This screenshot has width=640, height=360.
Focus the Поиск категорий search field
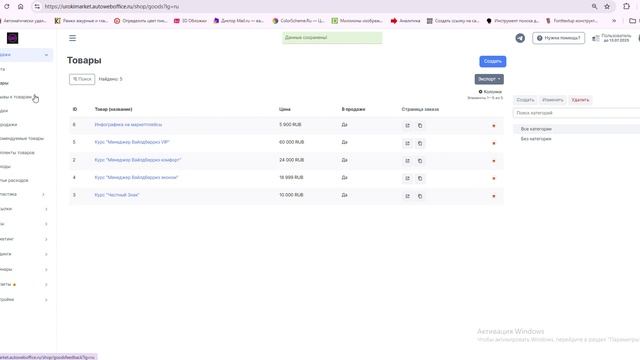pos(576,113)
